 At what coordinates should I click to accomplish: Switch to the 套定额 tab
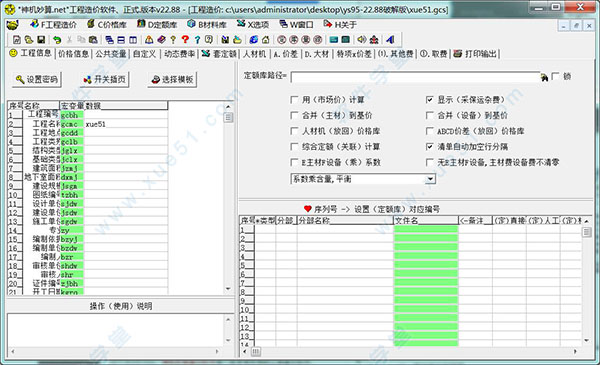coord(220,54)
